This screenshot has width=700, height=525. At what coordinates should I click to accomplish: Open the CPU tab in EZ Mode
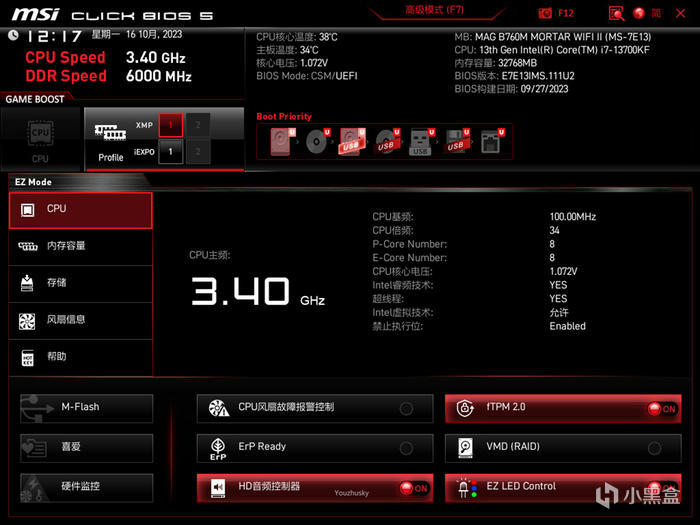[80, 210]
